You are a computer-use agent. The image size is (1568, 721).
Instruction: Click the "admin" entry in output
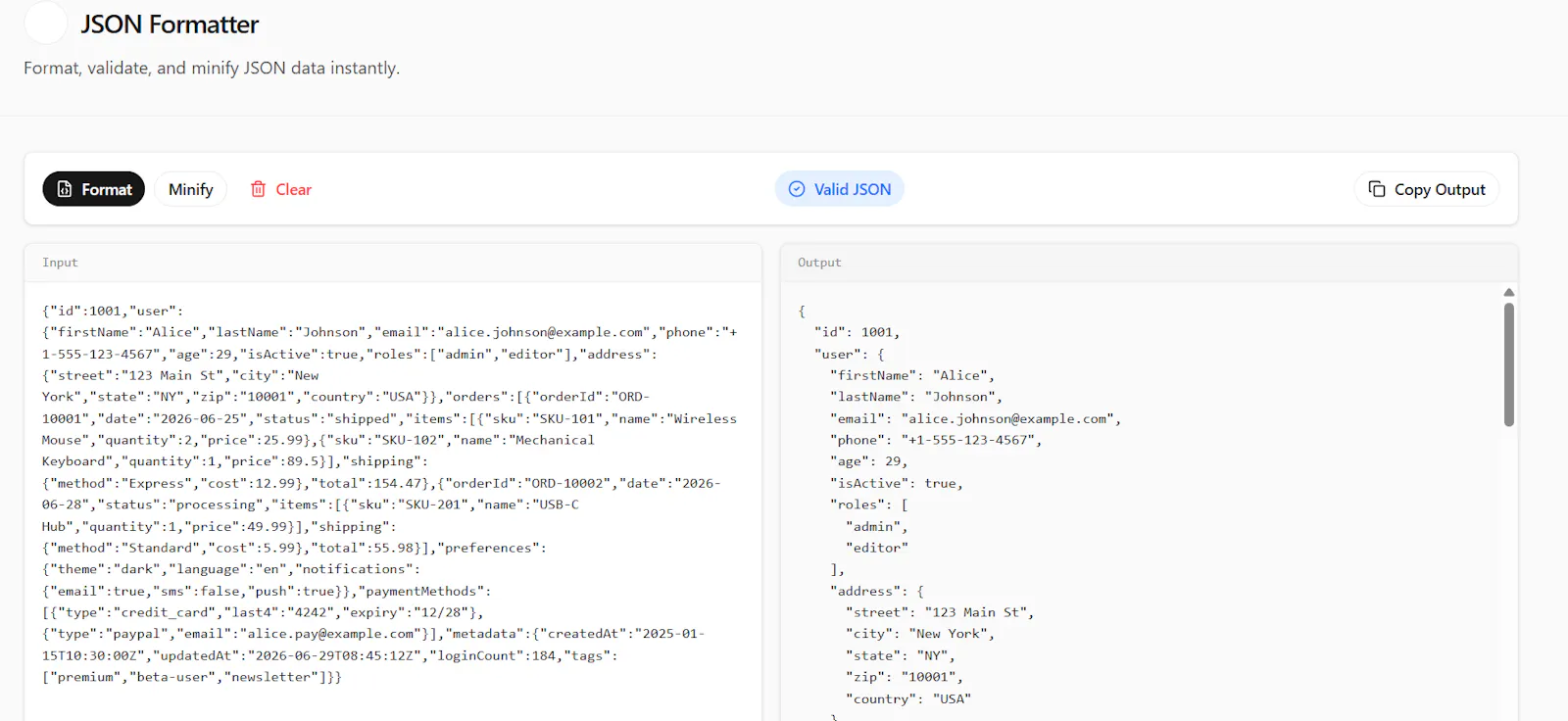pyautogui.click(x=877, y=526)
